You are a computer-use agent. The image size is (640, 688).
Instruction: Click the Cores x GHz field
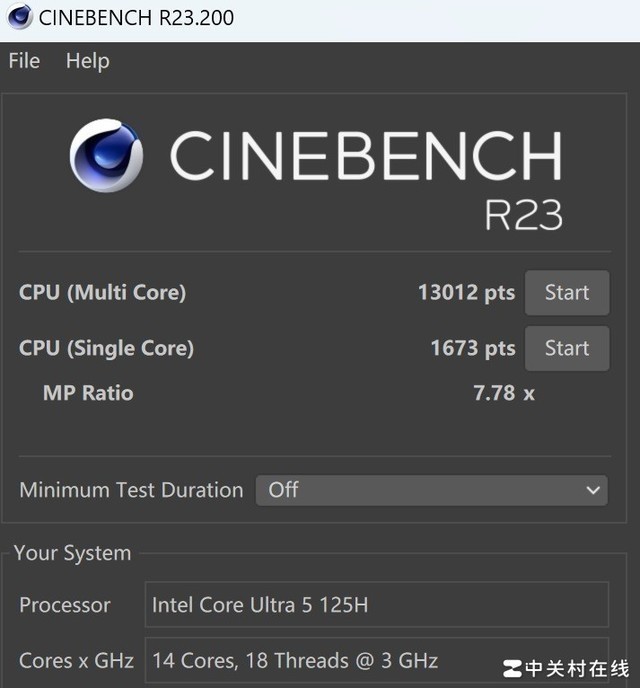pyautogui.click(x=376, y=660)
